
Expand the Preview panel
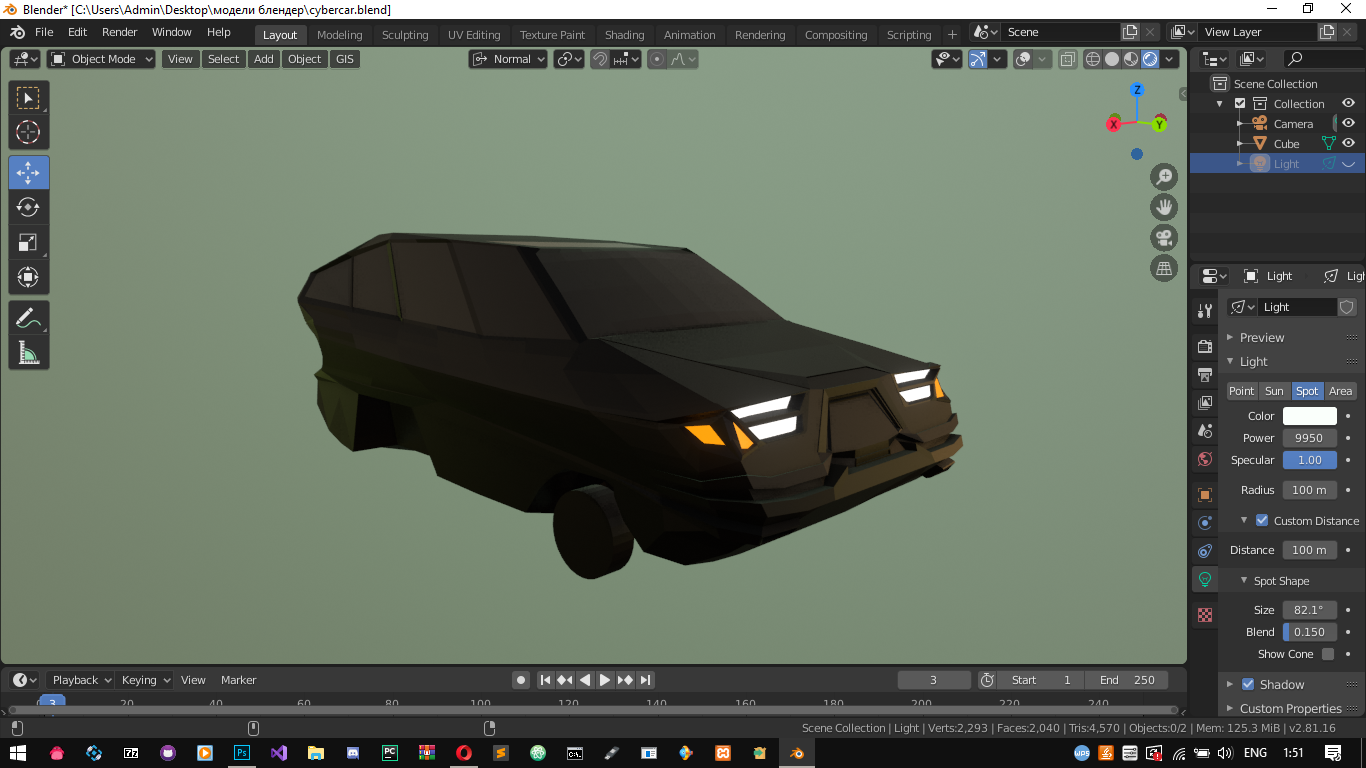[1261, 338]
